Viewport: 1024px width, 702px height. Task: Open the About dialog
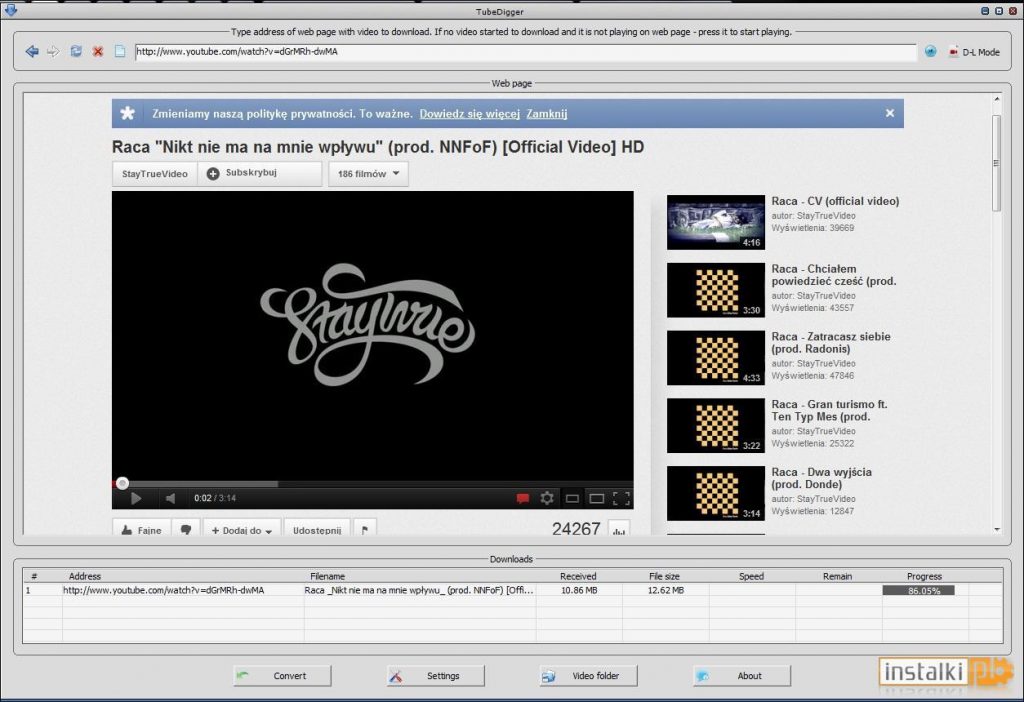[x=742, y=676]
